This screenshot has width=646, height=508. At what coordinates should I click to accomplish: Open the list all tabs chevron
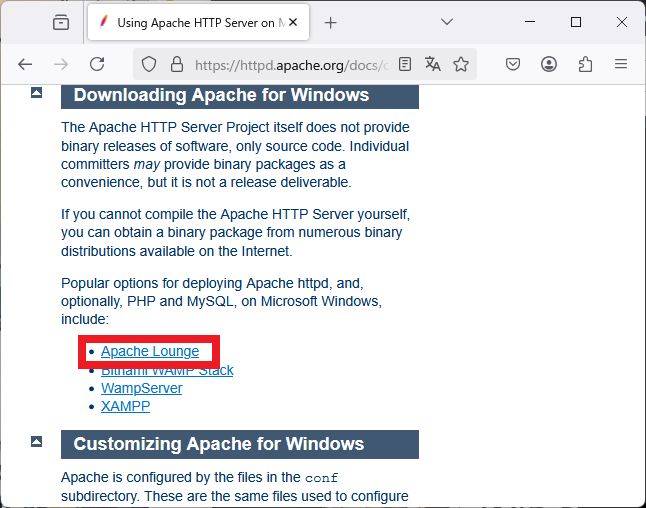(x=447, y=21)
